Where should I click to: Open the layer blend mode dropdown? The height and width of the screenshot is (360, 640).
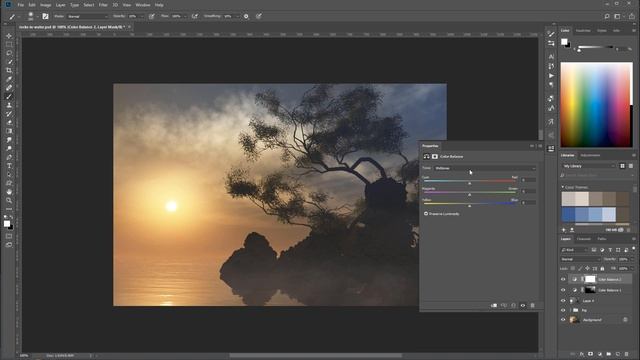580,259
